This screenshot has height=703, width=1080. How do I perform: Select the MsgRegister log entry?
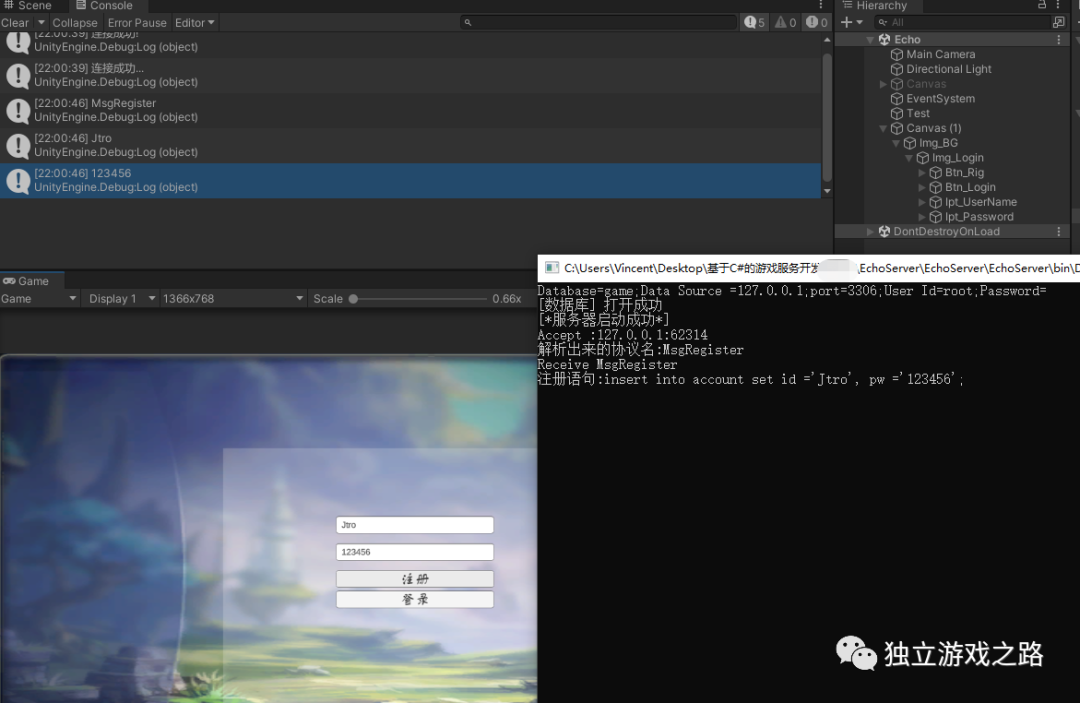(411, 110)
